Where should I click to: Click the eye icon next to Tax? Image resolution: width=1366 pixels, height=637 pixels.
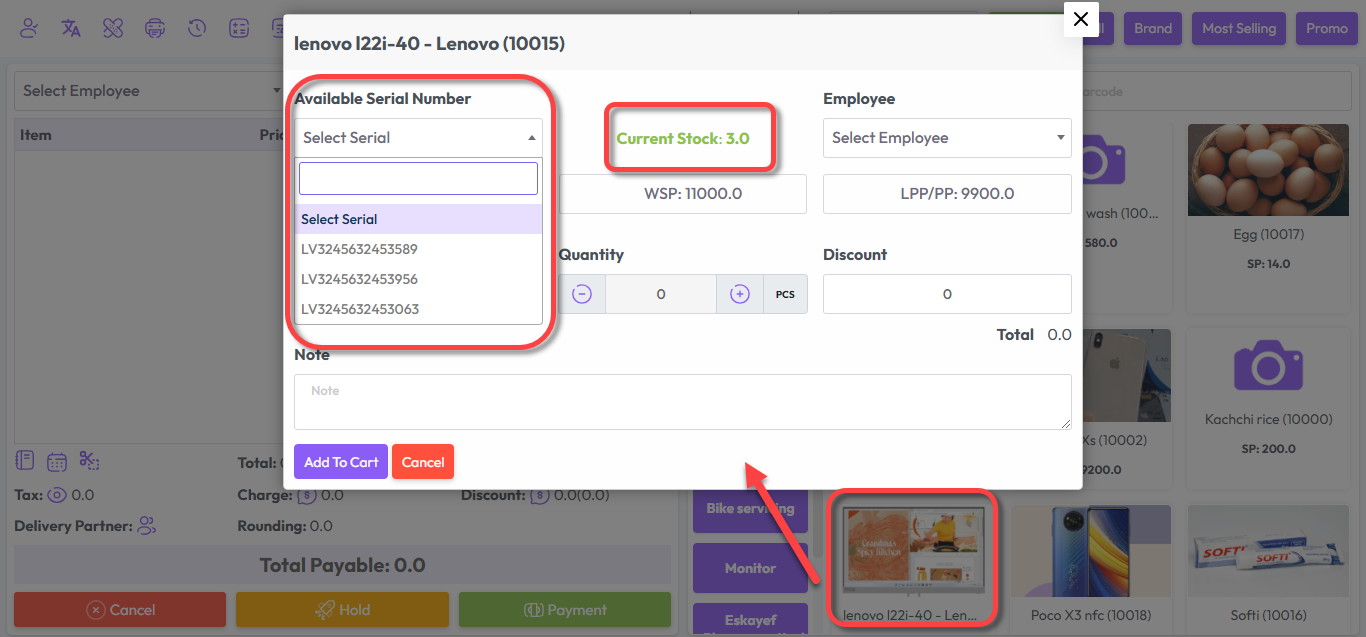pos(57,495)
